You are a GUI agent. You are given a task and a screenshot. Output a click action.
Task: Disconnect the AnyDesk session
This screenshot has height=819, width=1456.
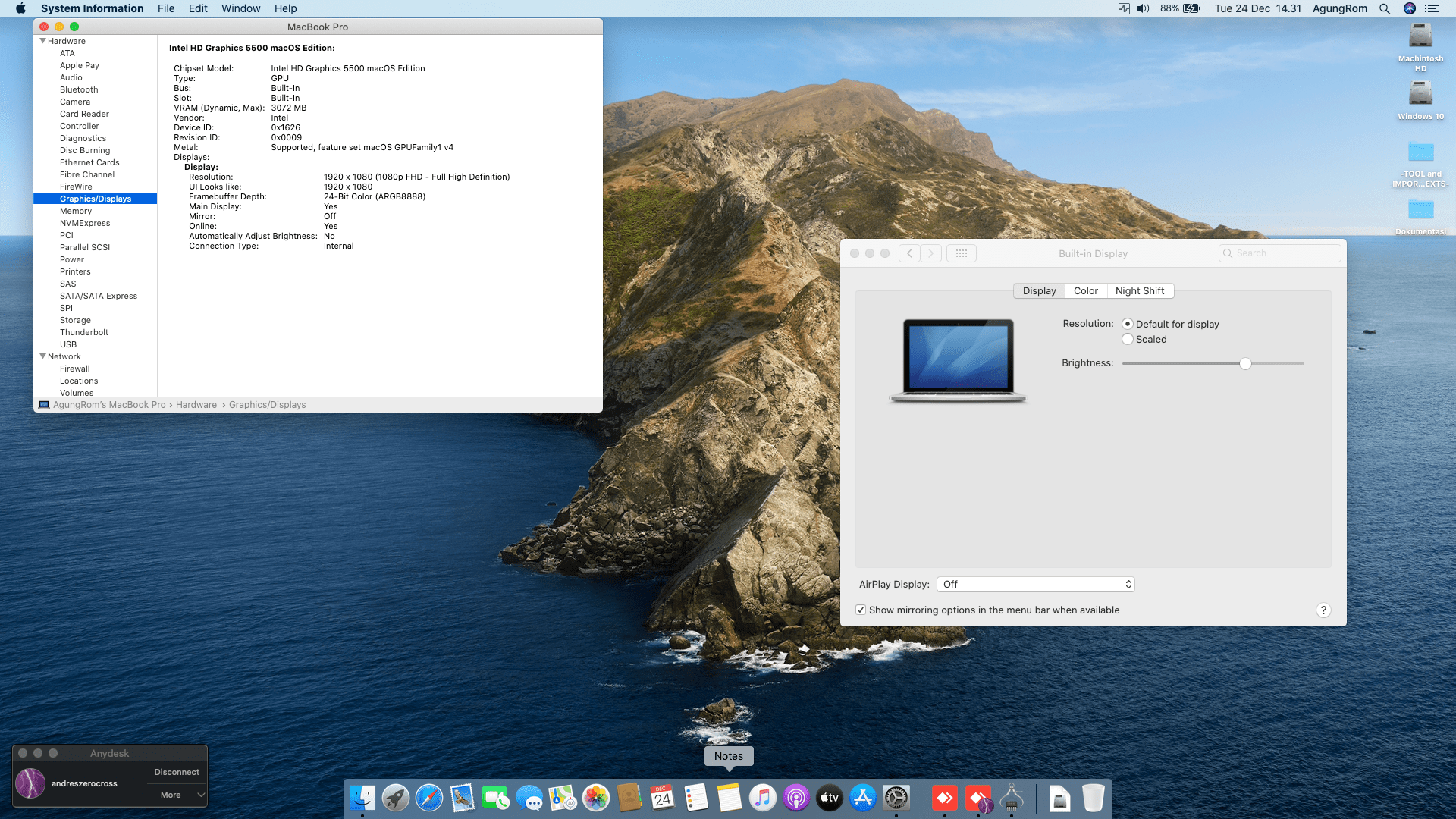tap(177, 772)
